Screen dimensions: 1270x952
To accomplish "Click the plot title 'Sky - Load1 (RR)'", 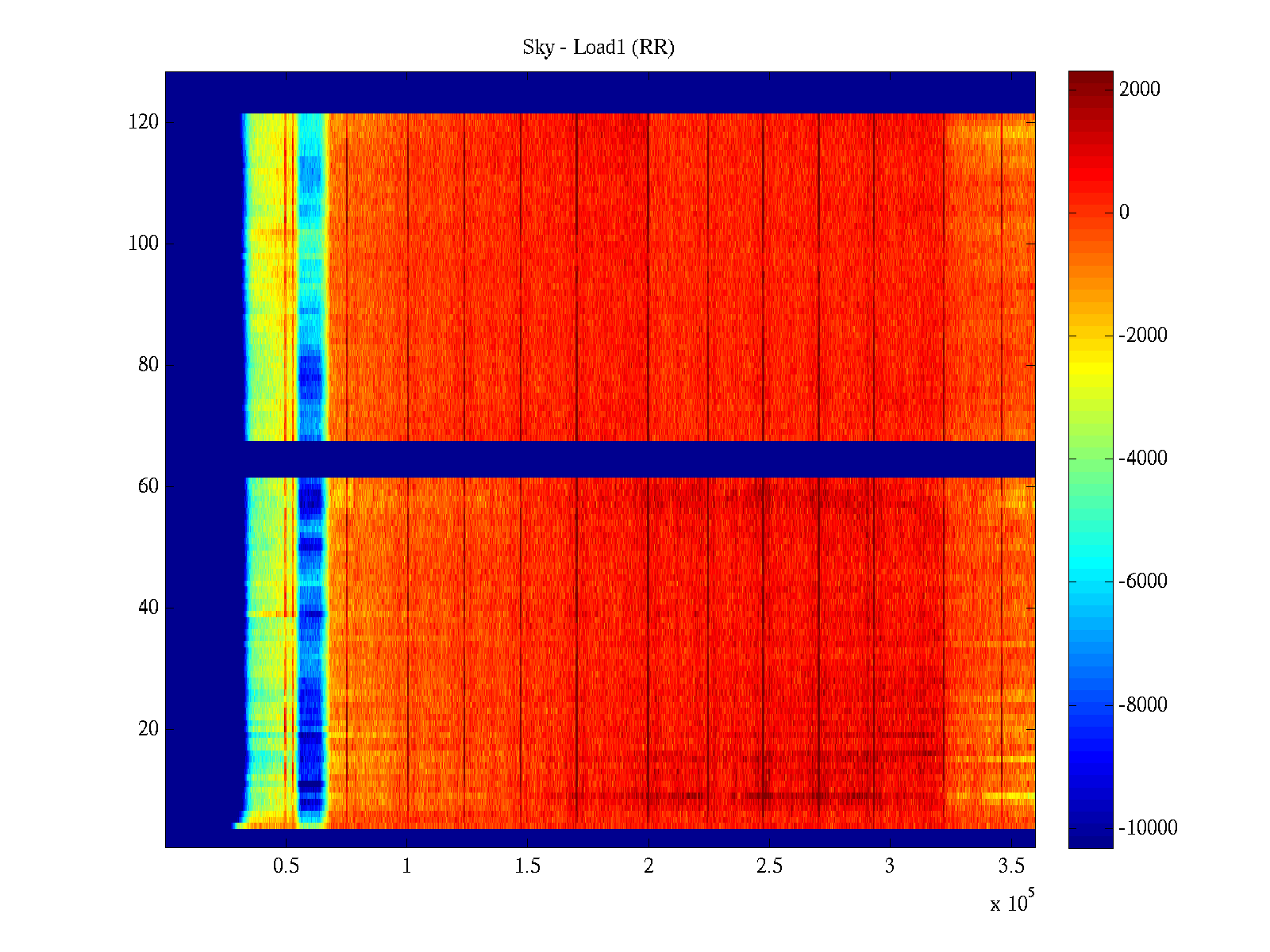I will click(x=598, y=48).
